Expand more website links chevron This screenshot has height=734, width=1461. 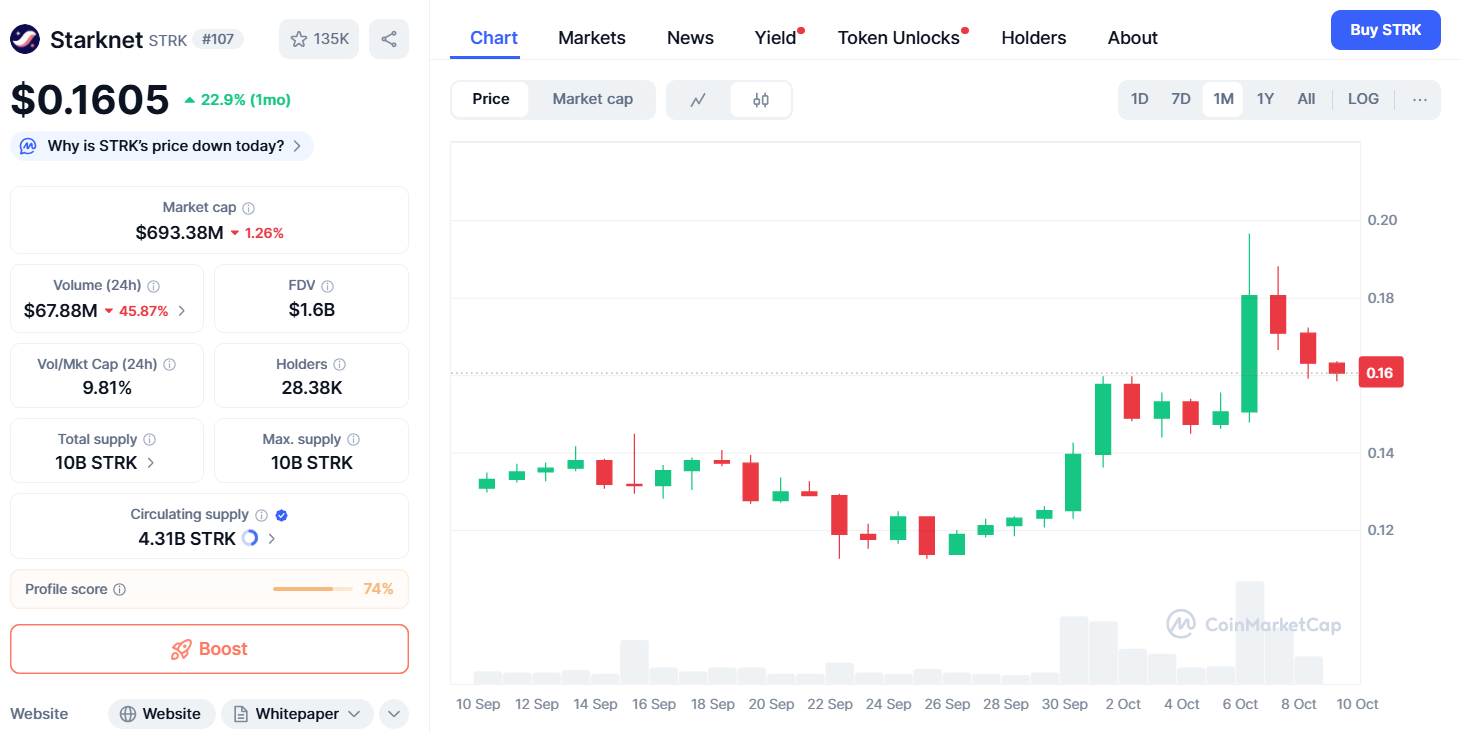click(x=394, y=714)
